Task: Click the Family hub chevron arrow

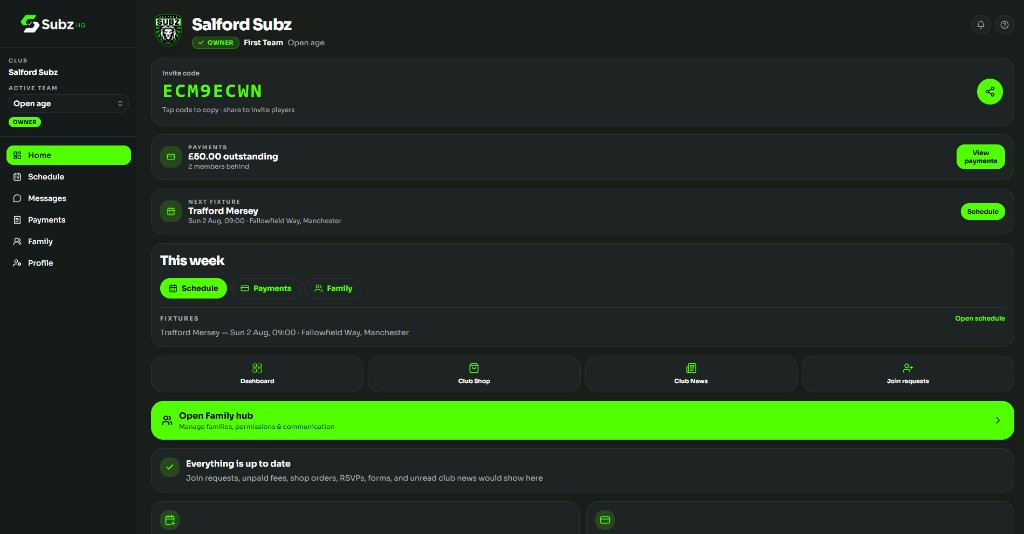Action: 997,420
